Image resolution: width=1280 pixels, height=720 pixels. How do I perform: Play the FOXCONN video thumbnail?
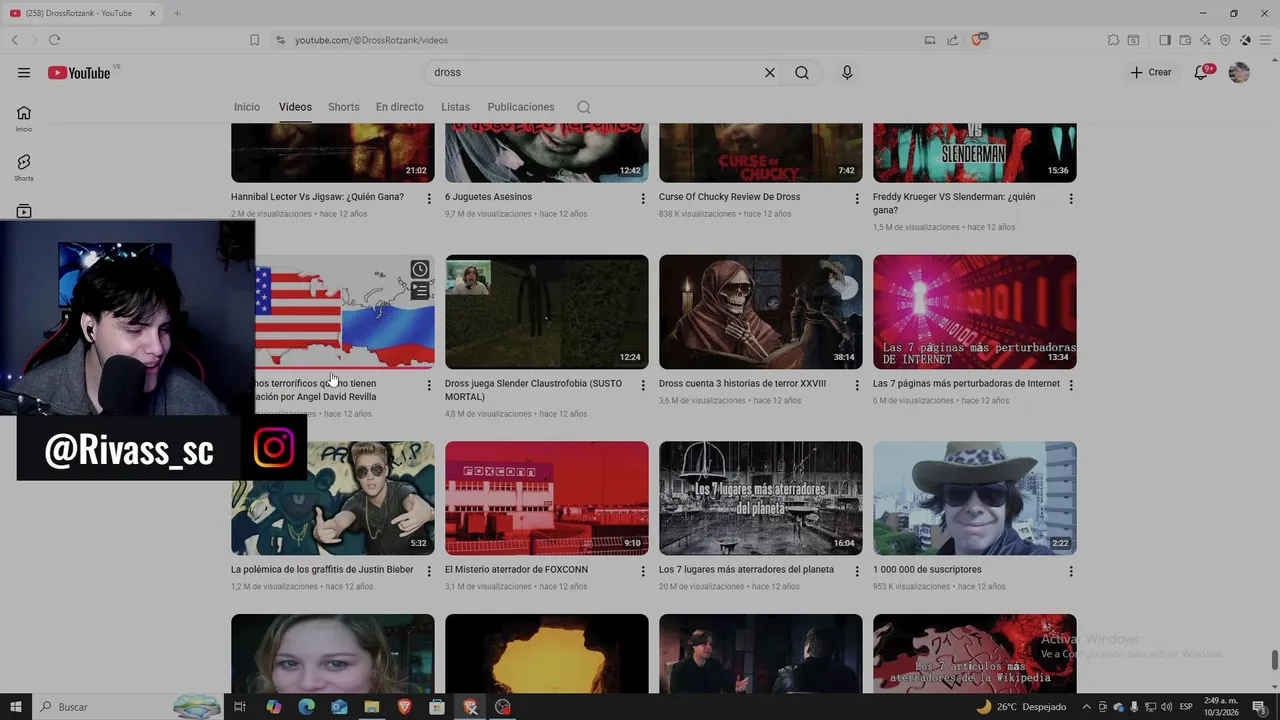pyautogui.click(x=547, y=498)
